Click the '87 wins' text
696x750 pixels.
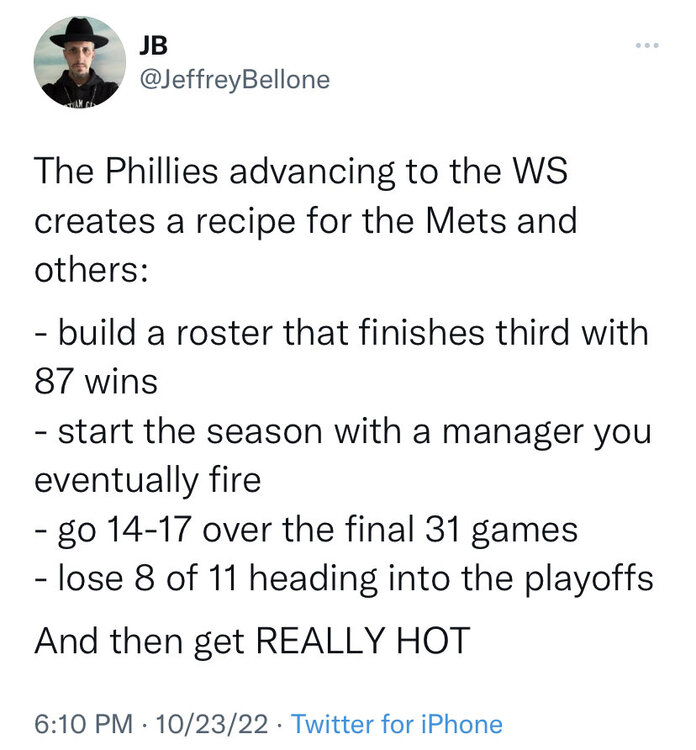(x=96, y=382)
